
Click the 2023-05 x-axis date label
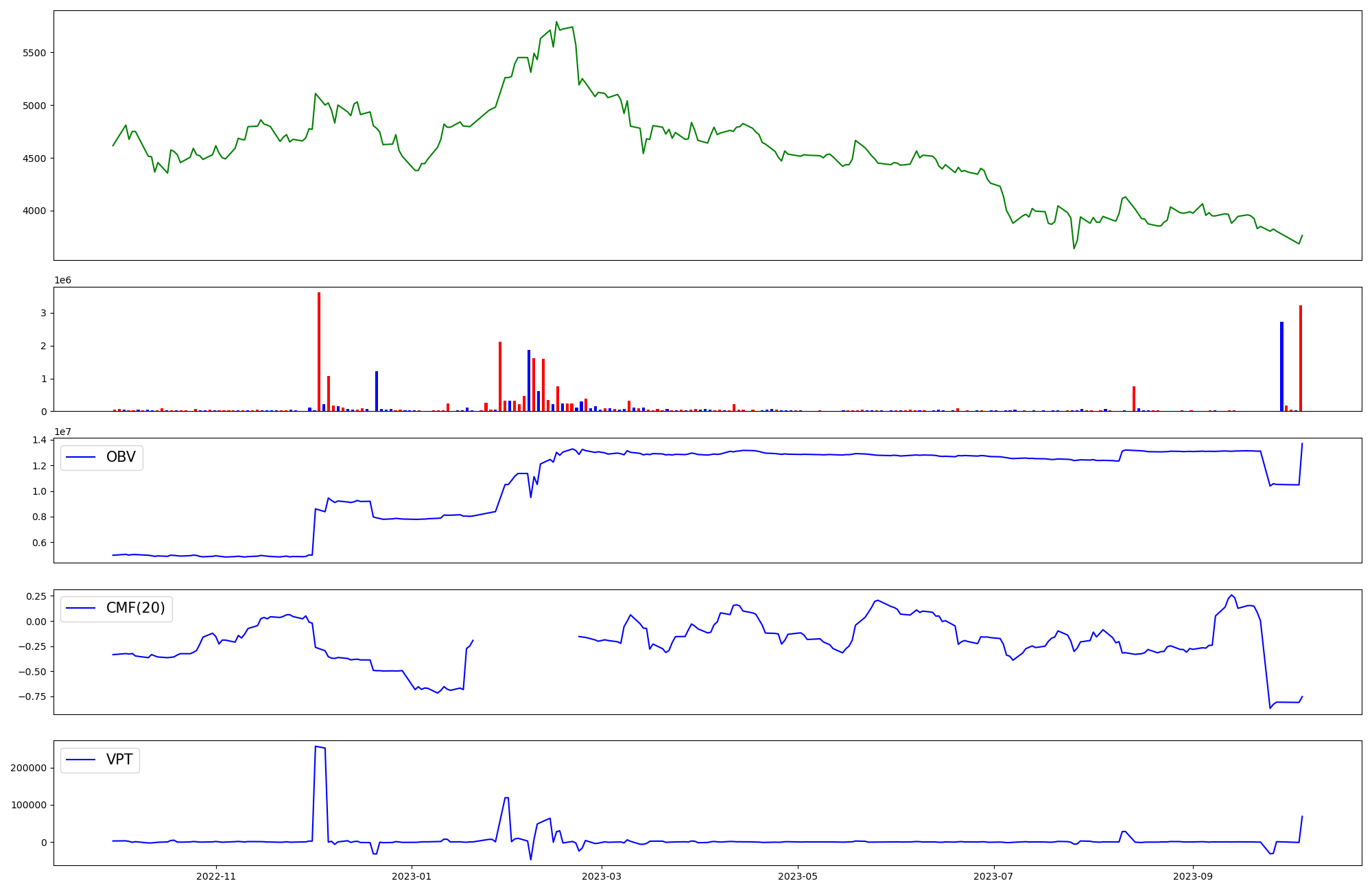click(x=798, y=876)
